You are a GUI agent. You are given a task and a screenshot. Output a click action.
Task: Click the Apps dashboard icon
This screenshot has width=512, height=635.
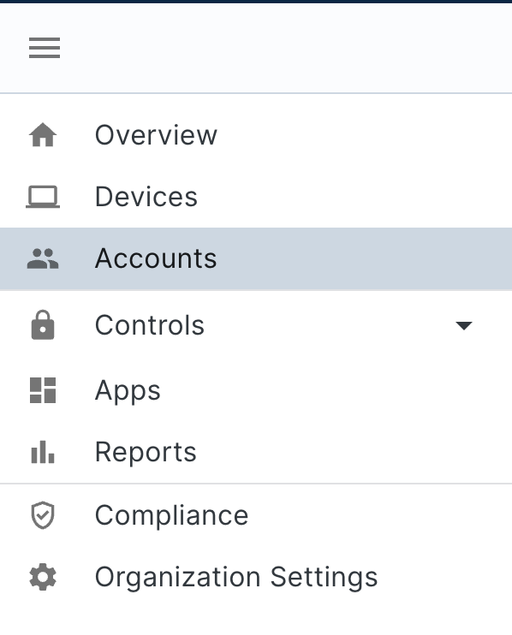coord(43,390)
